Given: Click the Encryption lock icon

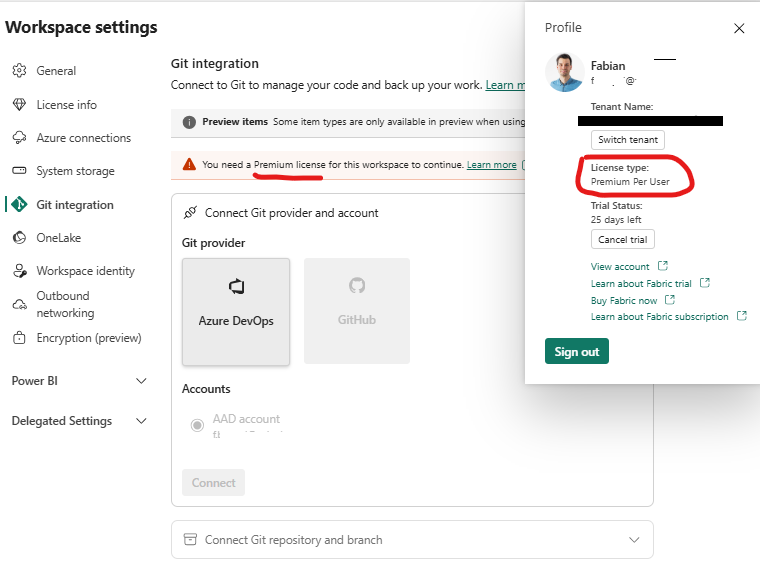Looking at the screenshot, I should 19,337.
